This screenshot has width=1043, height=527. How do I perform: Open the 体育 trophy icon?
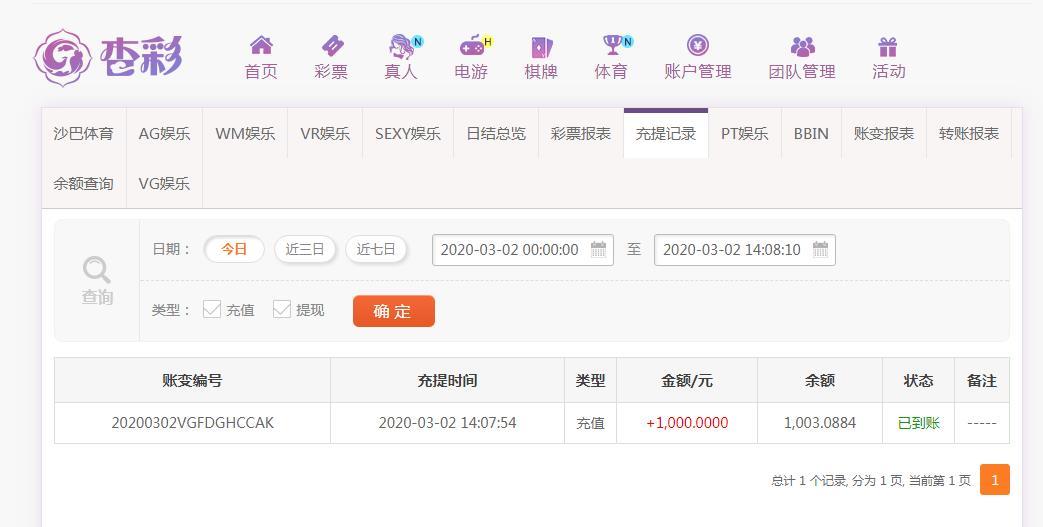point(612,45)
